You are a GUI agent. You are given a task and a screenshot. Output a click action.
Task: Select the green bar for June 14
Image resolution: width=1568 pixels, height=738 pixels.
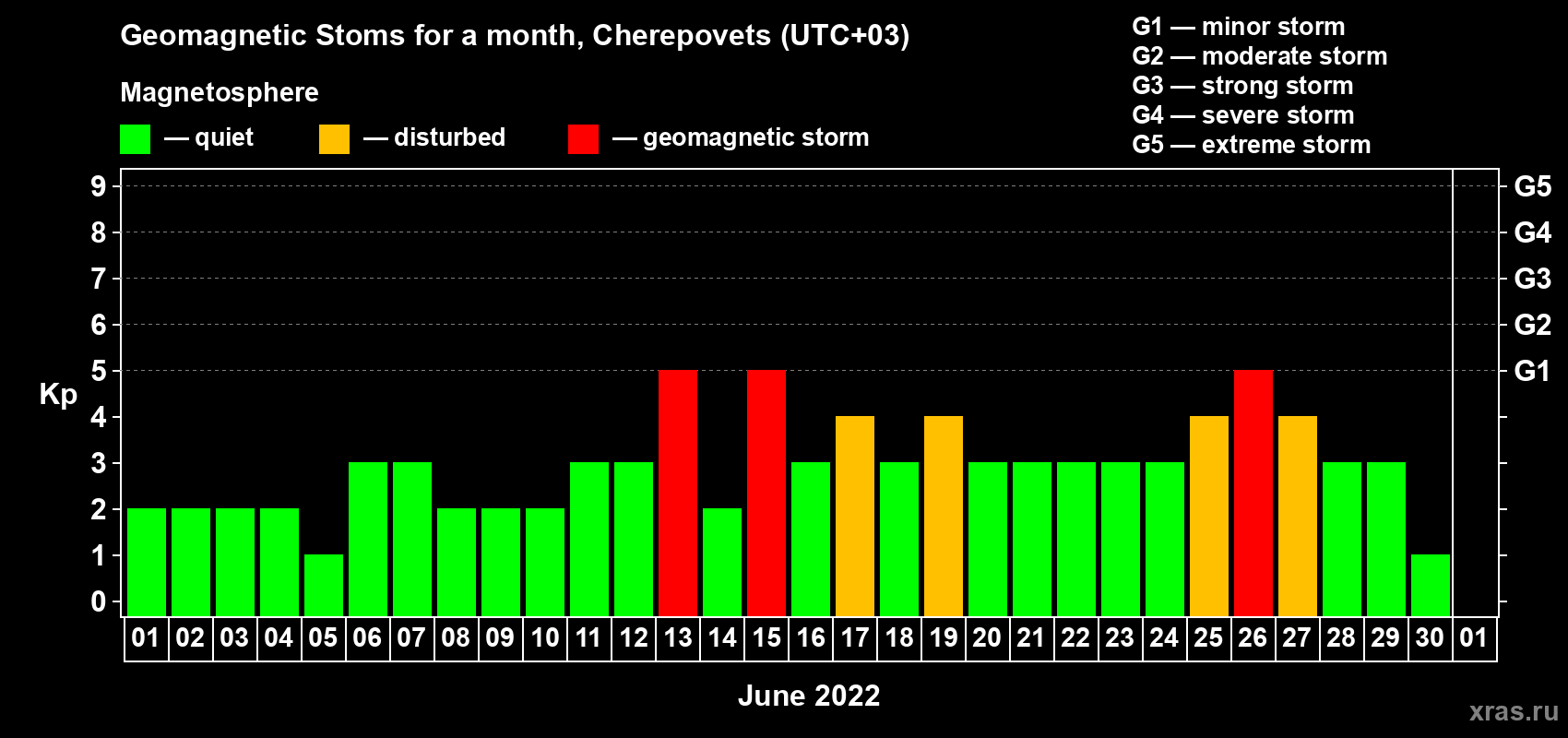[722, 562]
